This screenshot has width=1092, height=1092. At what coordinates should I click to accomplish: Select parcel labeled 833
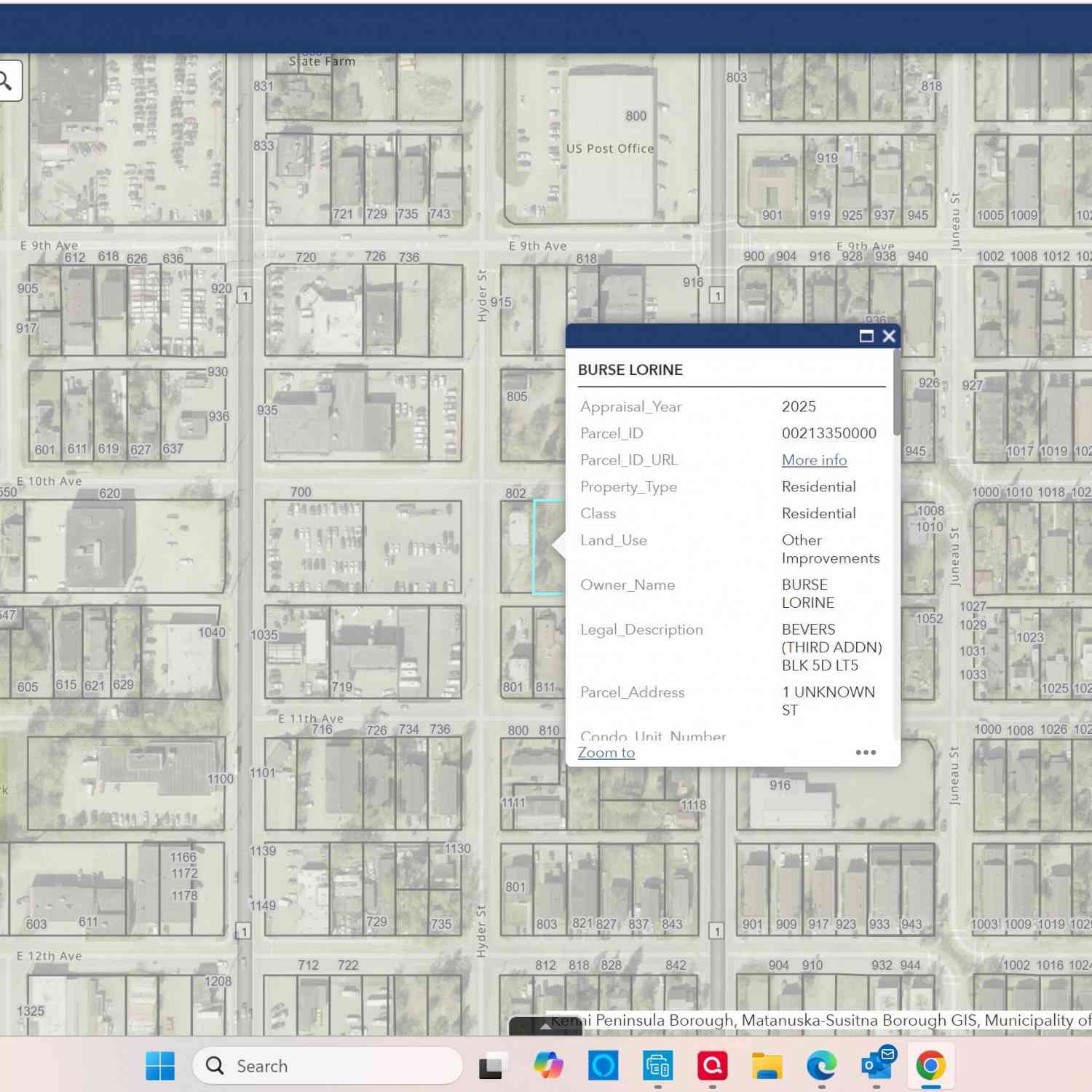pos(264,146)
